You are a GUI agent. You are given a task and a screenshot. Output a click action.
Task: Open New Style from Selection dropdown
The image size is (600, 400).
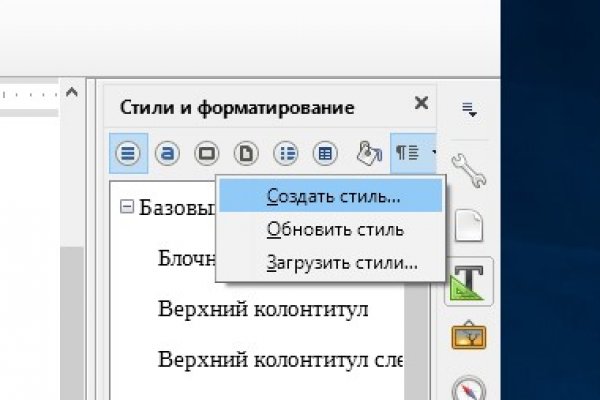413,153
